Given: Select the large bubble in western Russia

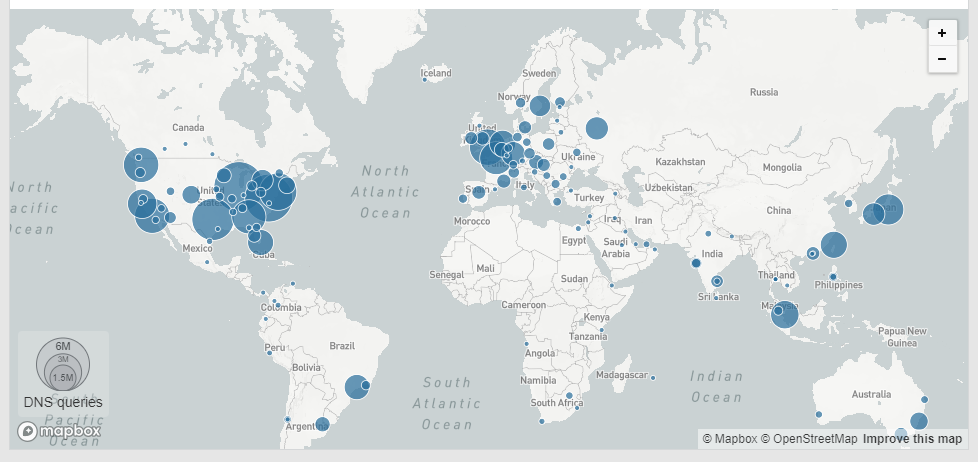Looking at the screenshot, I should (x=597, y=128).
